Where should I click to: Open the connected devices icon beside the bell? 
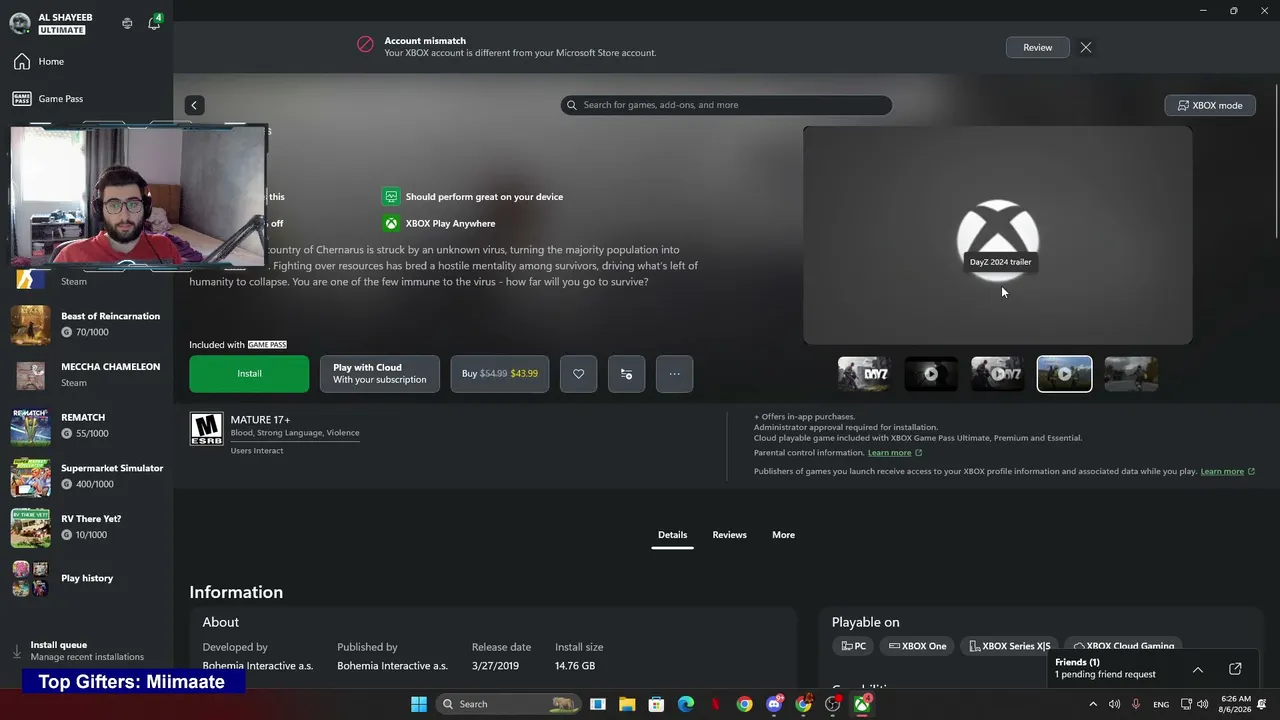click(127, 23)
